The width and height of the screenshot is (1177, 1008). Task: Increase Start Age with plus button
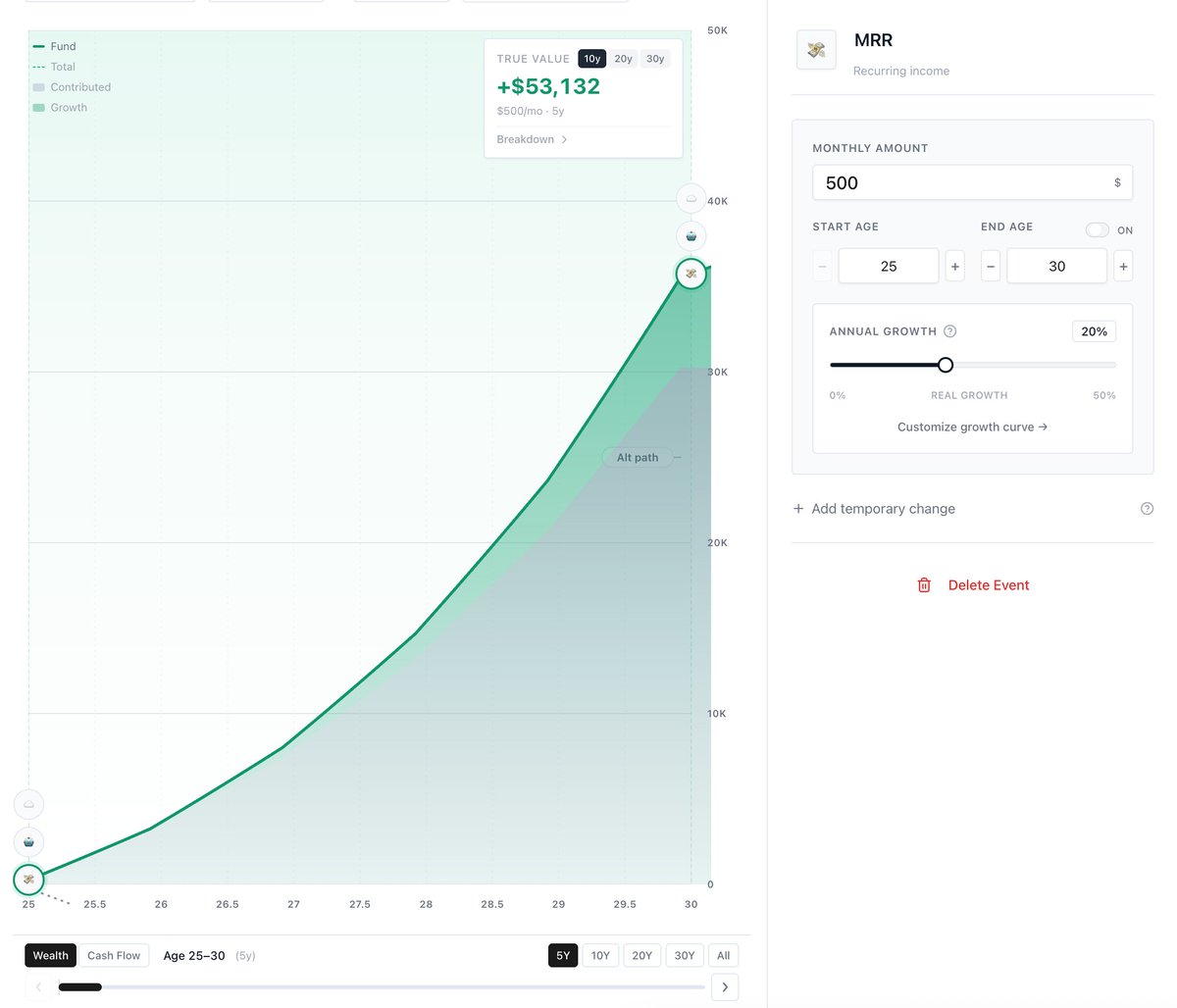[x=955, y=267]
